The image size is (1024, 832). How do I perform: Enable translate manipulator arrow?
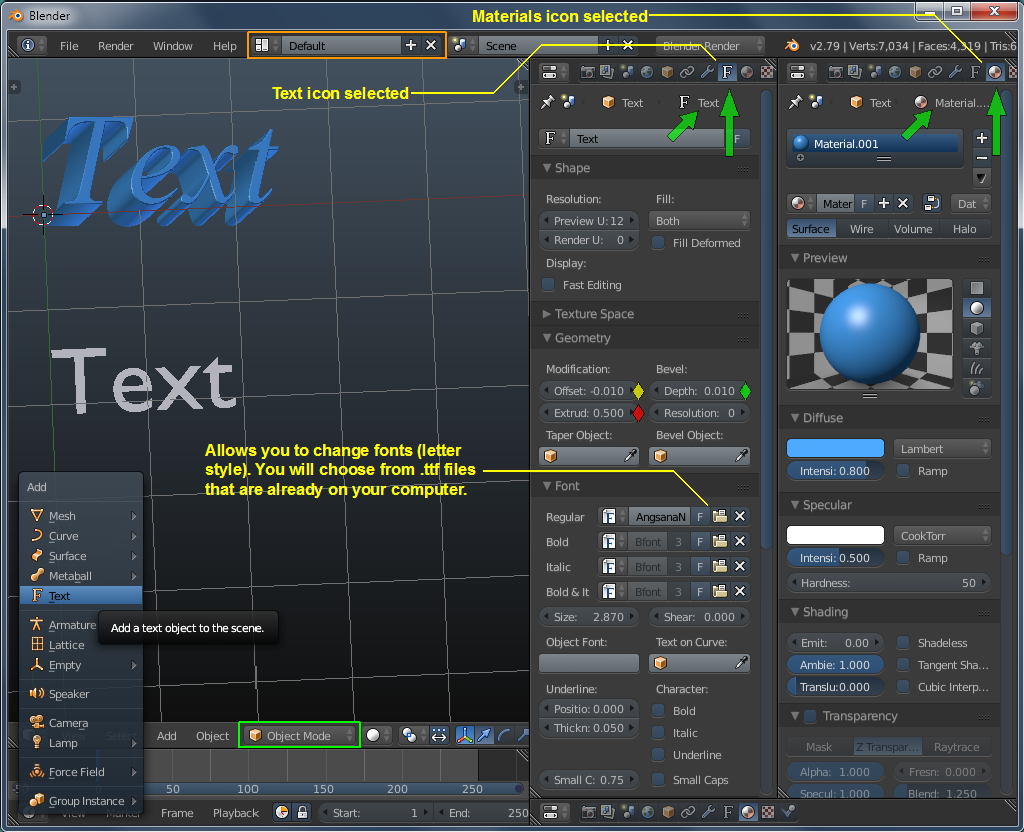[484, 736]
